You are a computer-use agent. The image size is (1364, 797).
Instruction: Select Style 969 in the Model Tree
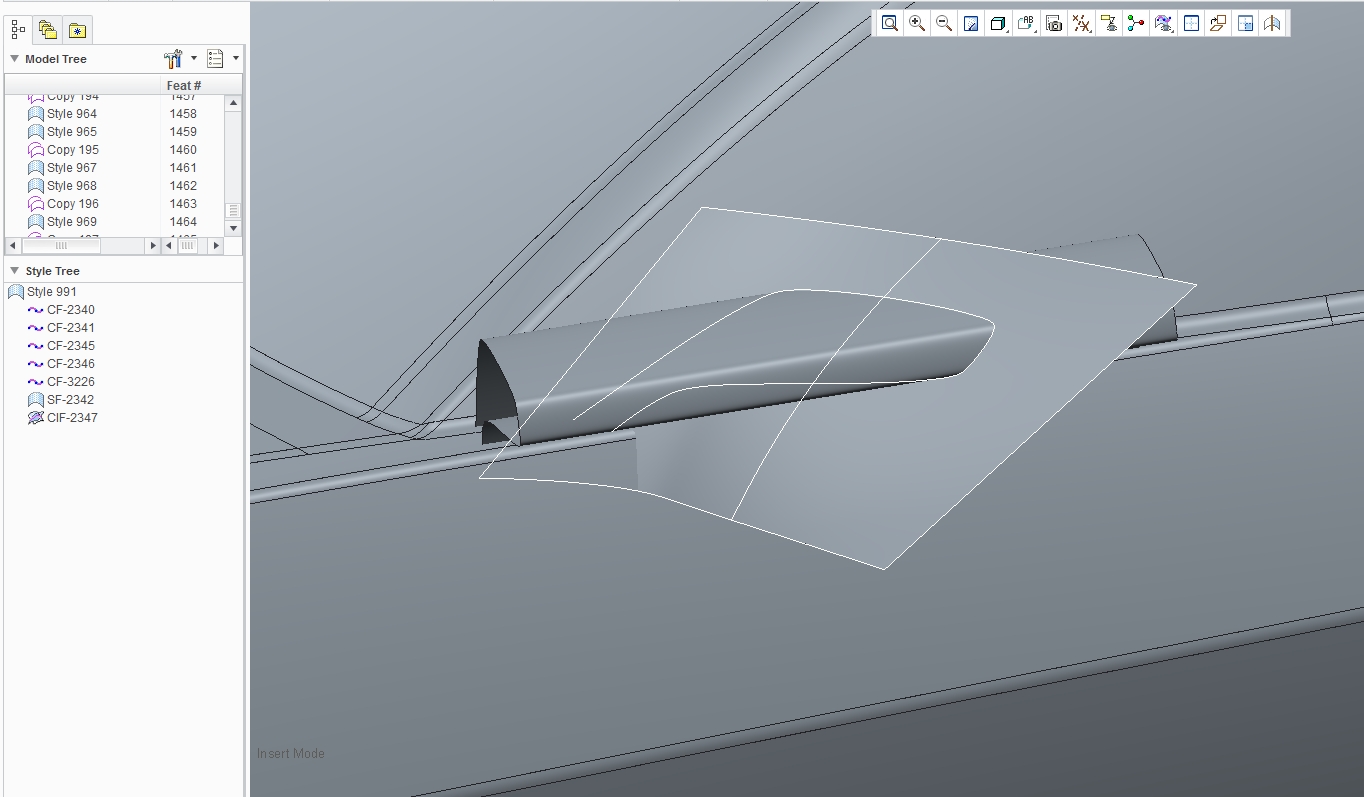pos(72,222)
